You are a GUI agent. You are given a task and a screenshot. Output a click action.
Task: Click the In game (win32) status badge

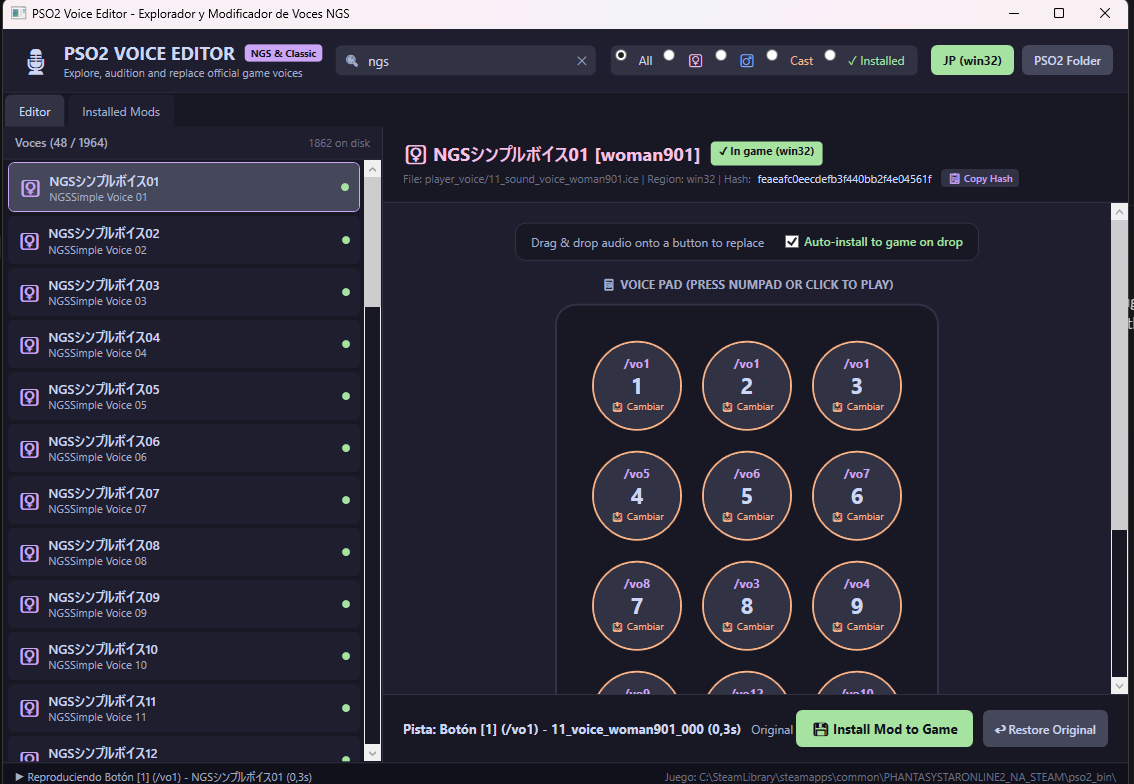tap(767, 152)
